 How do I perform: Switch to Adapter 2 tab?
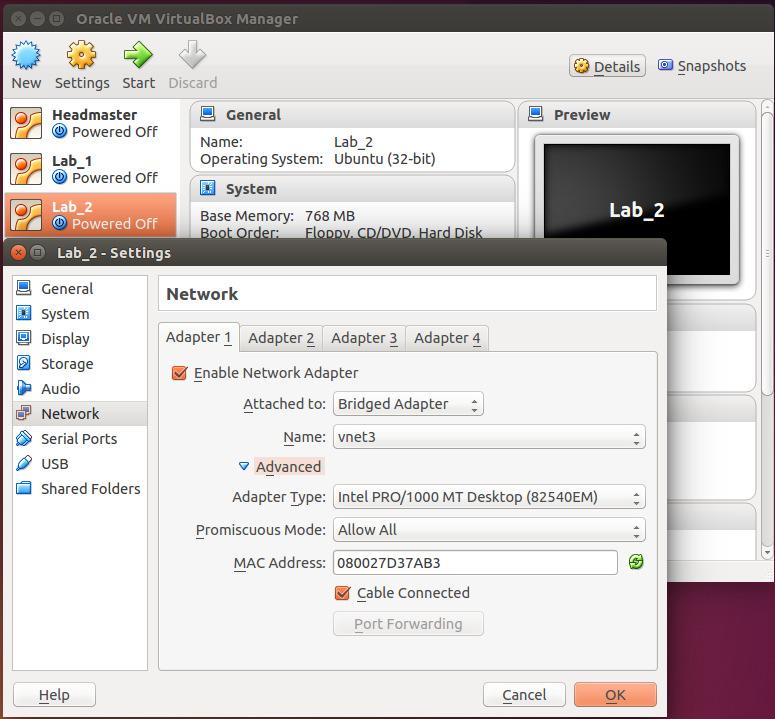(x=281, y=338)
